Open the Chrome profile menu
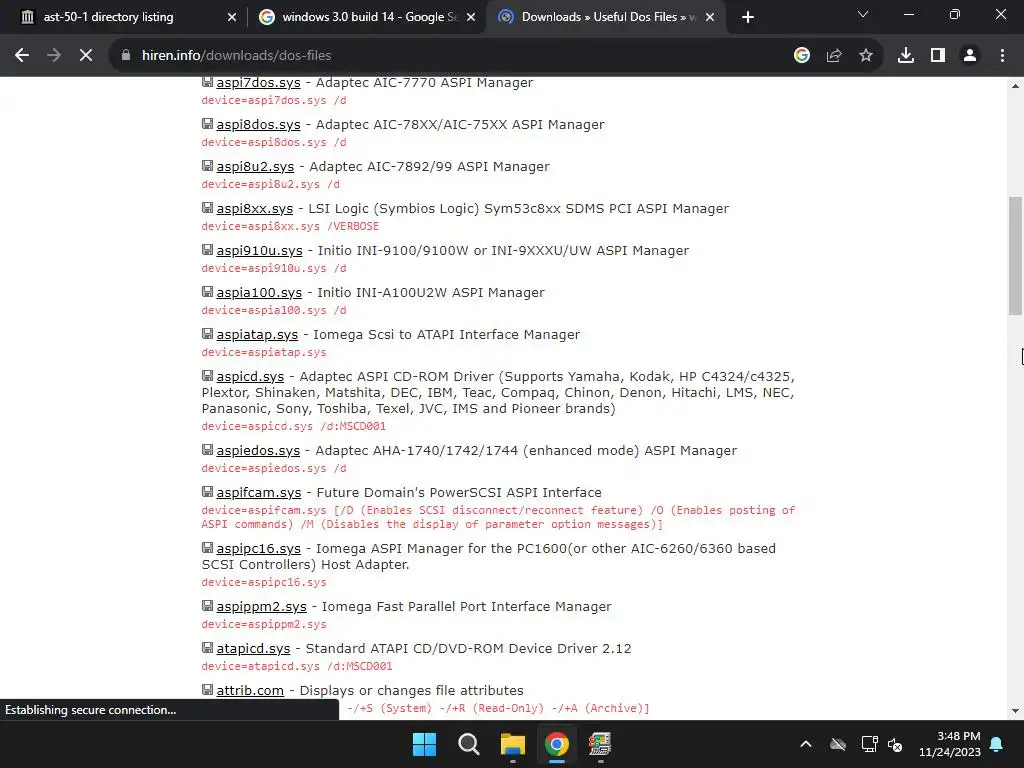The image size is (1024, 768). 970,56
